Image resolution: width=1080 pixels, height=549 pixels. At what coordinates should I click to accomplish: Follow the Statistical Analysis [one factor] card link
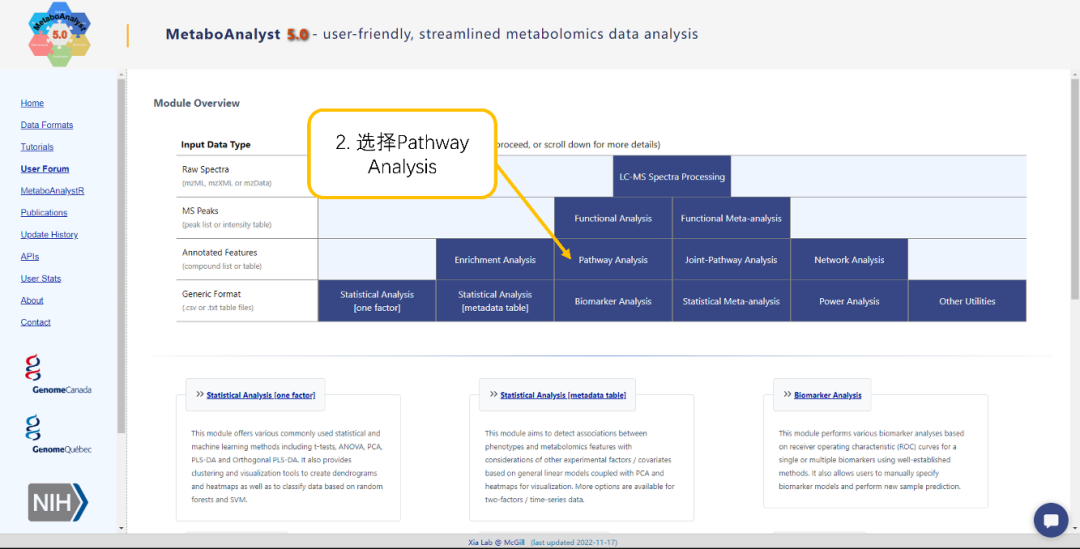point(260,395)
